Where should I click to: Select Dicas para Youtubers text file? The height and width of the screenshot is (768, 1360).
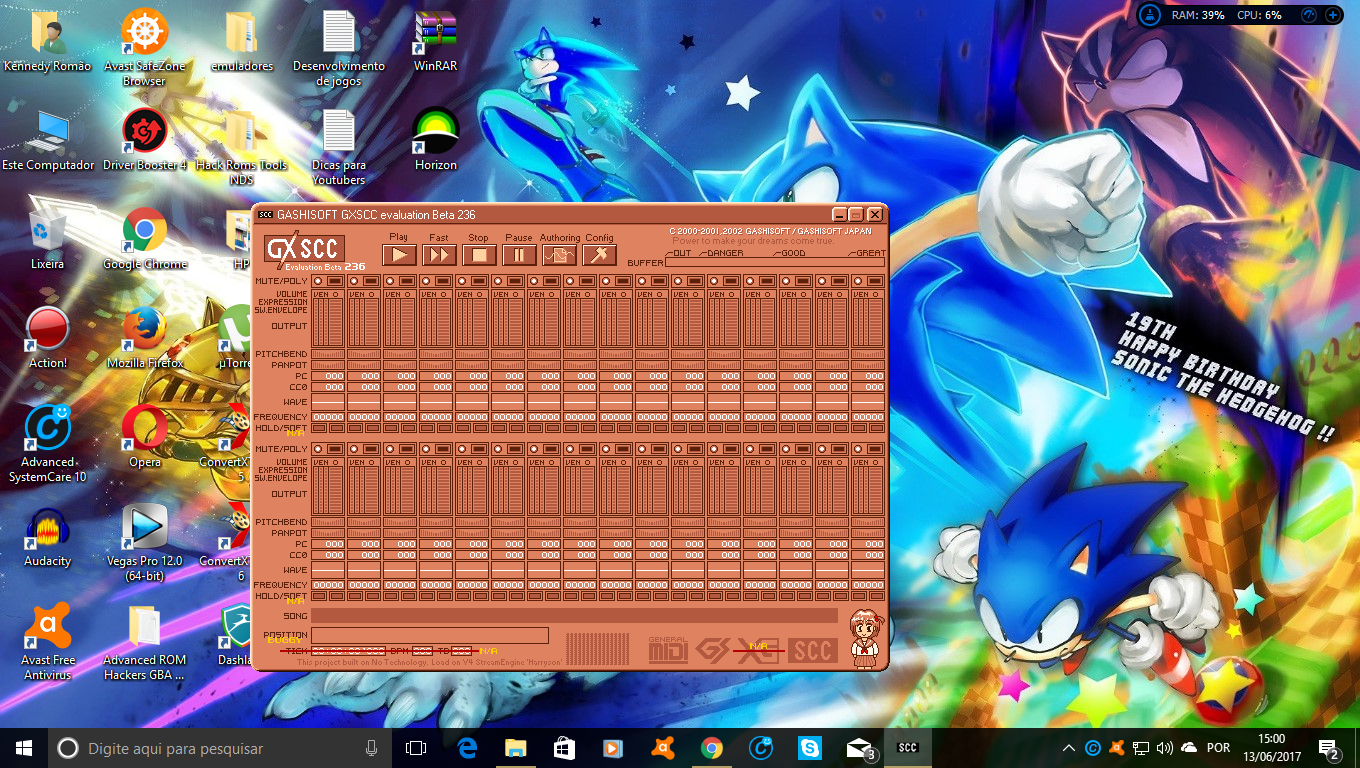tap(338, 147)
